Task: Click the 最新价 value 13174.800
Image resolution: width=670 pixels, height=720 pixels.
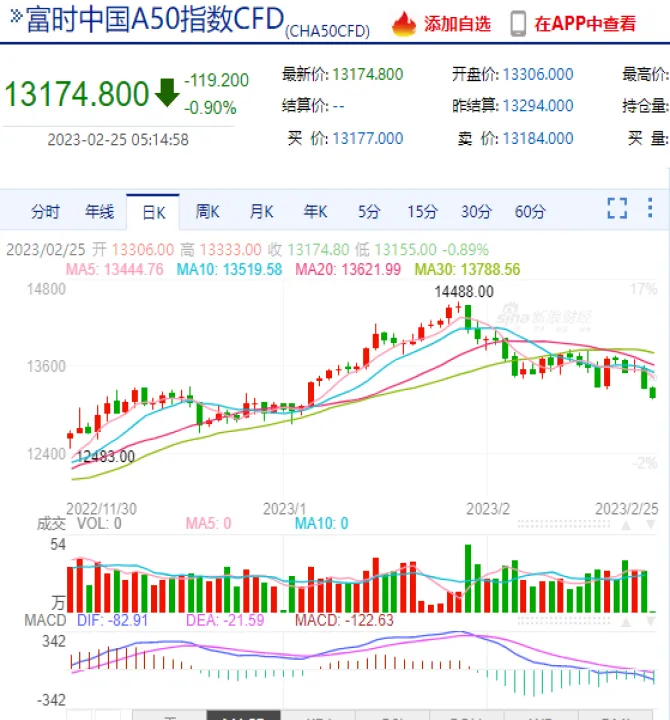Action: 368,74
